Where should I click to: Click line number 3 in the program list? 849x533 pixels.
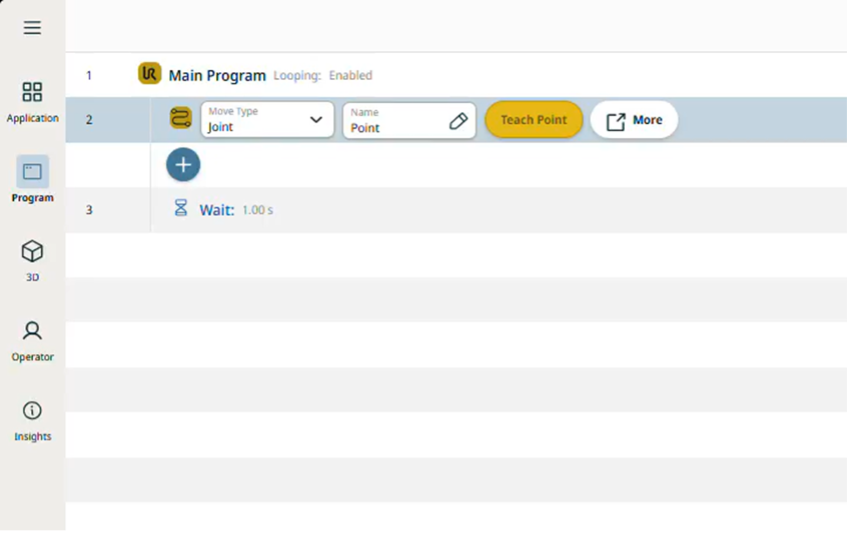(x=89, y=210)
